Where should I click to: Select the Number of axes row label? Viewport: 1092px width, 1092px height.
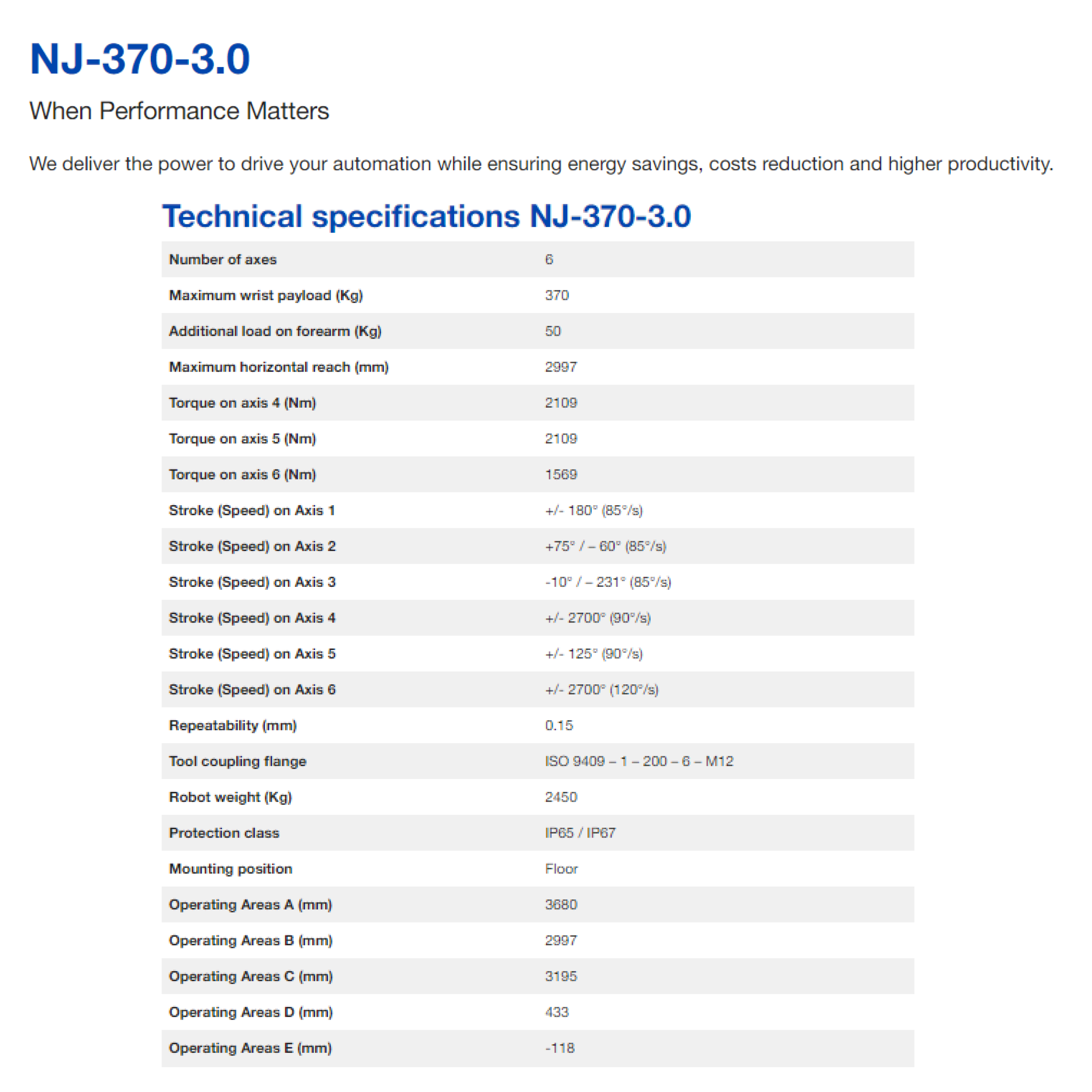[x=223, y=259]
